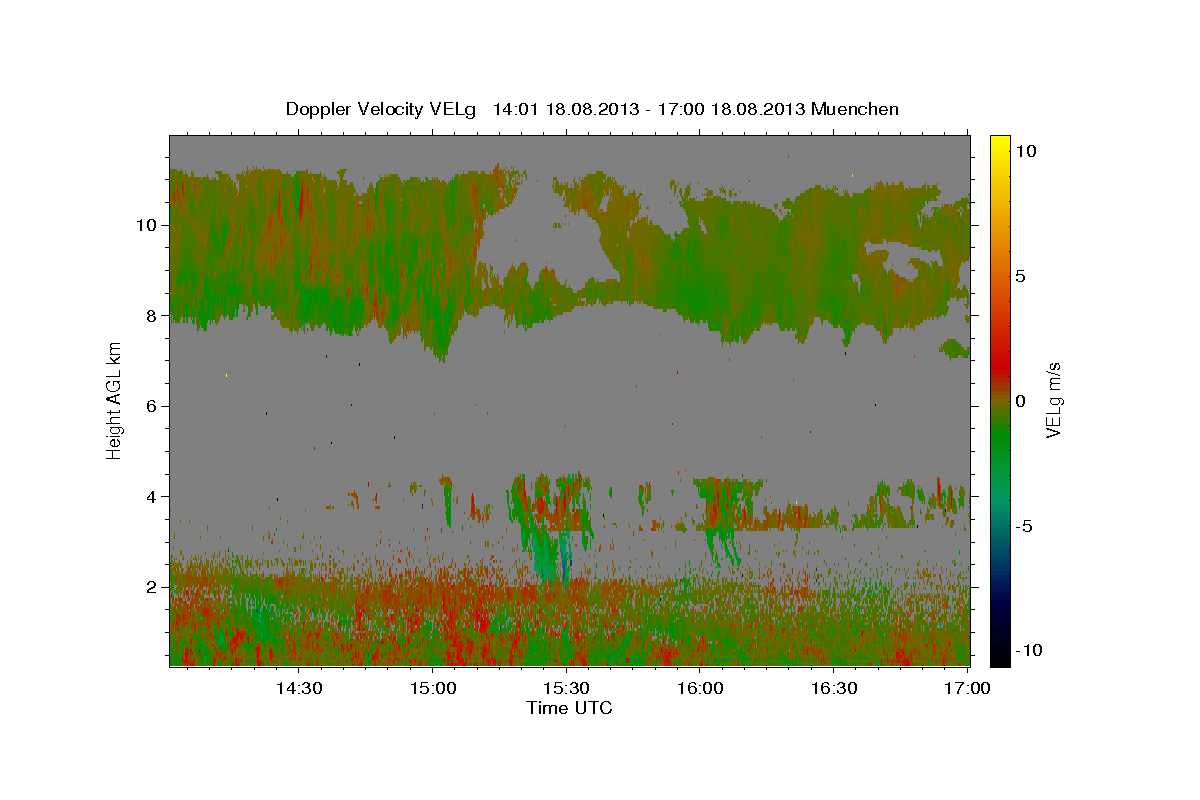This screenshot has width=1200, height=800.
Task: Click the 17:00 time tick label
Action: [x=968, y=689]
